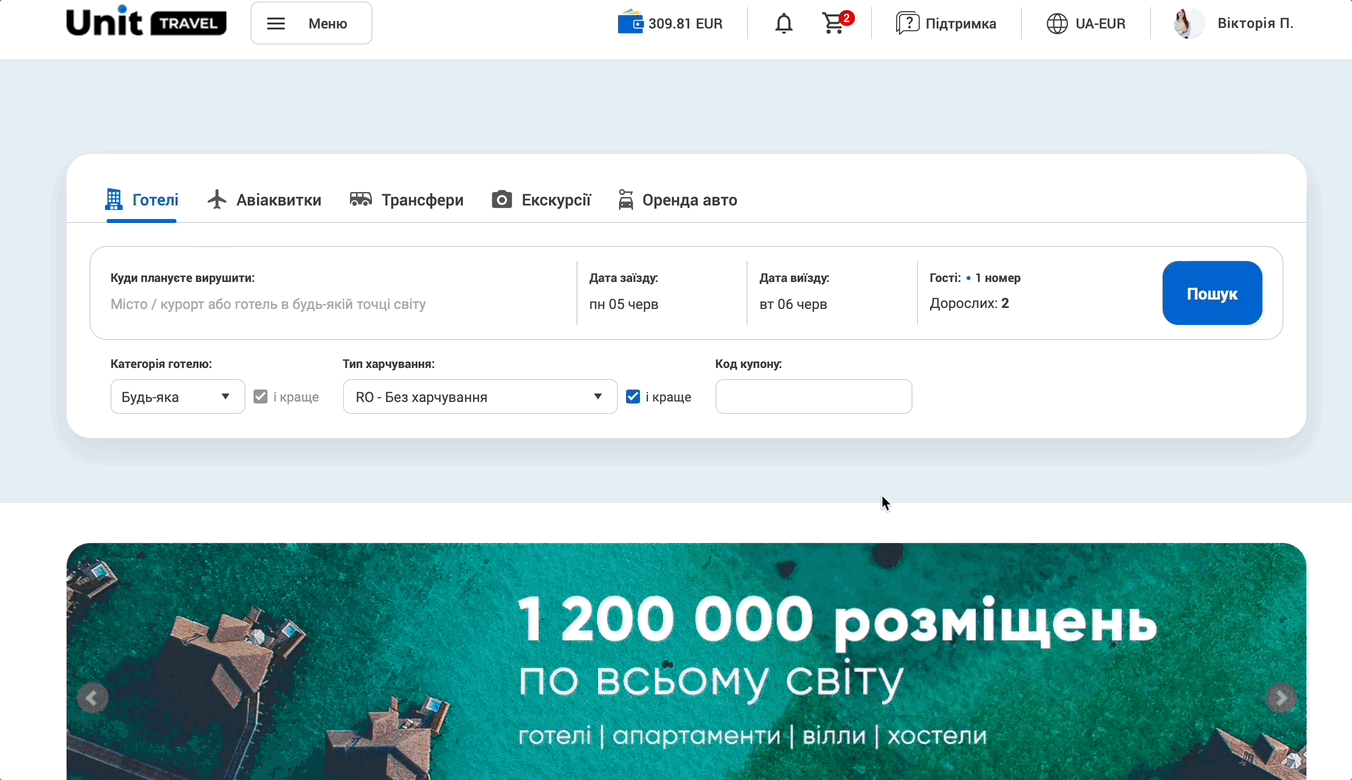The height and width of the screenshot is (780, 1352).
Task: Open the Екскурсії tab
Action: pos(542,200)
